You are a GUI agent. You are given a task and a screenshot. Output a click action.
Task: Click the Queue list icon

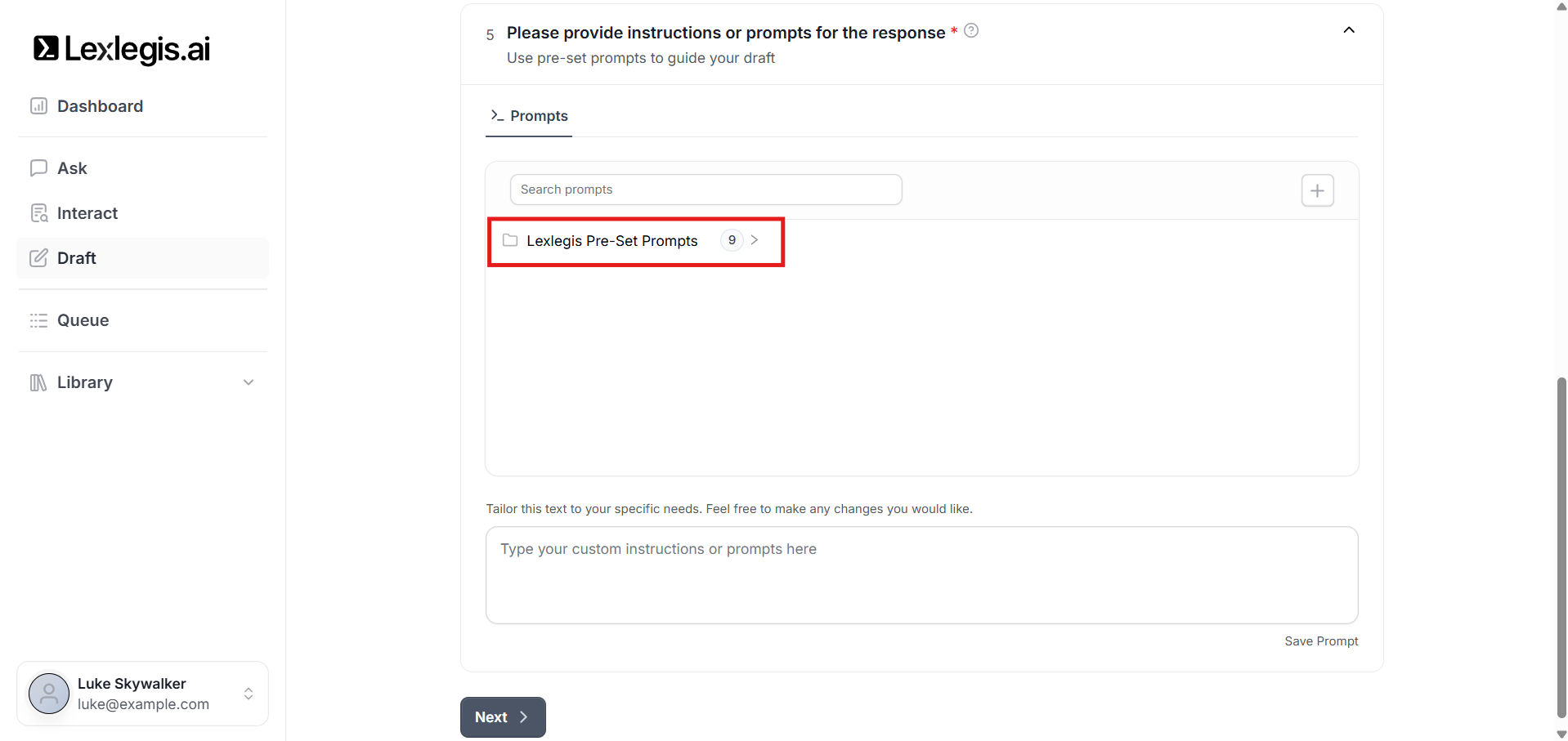click(38, 320)
